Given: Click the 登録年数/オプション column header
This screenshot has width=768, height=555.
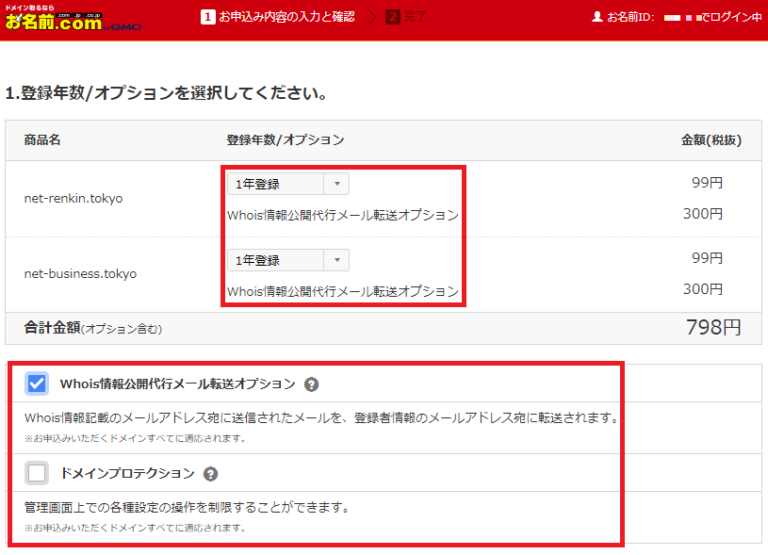Looking at the screenshot, I should [285, 140].
